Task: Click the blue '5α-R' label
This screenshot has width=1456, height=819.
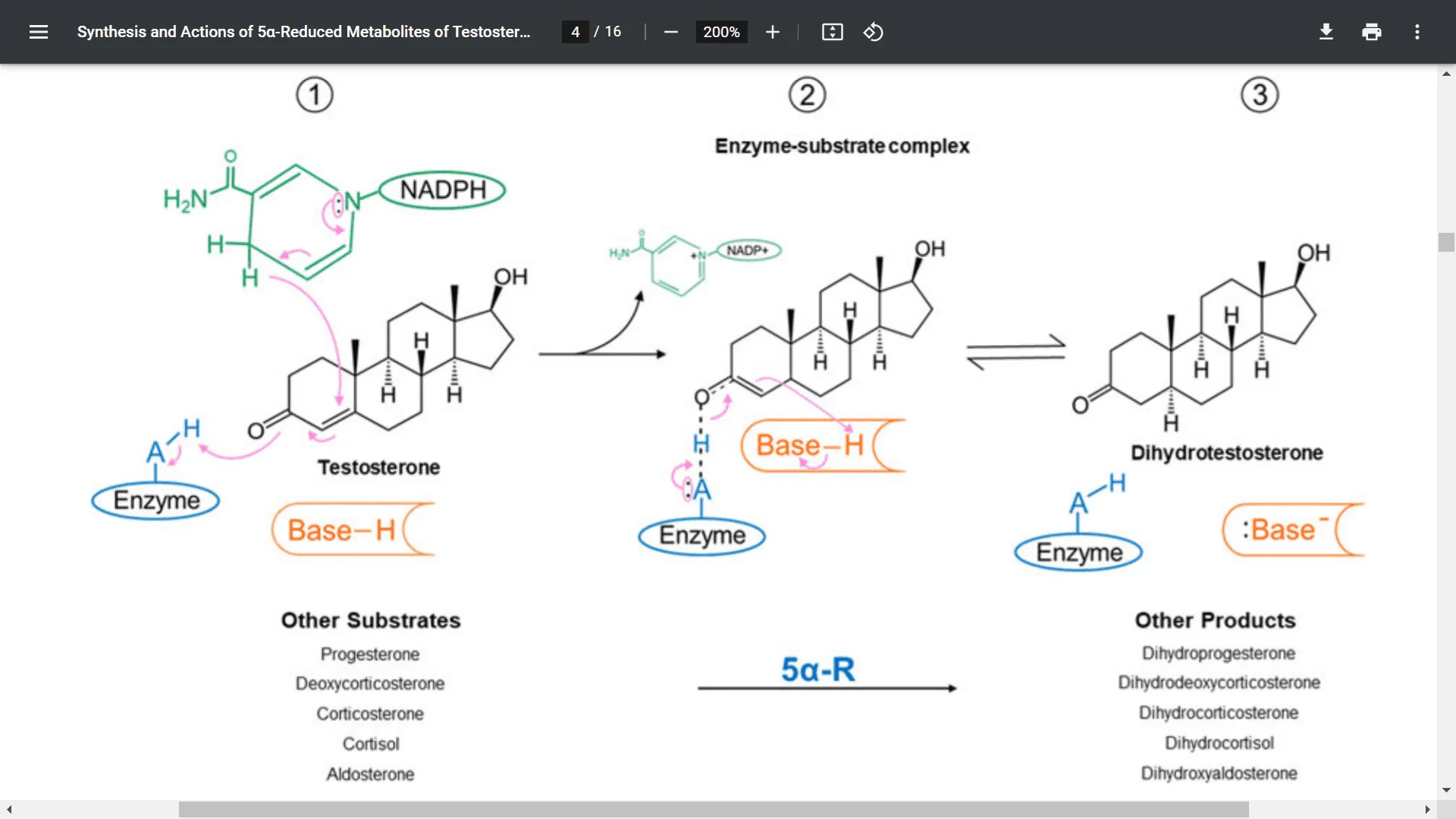Action: tap(818, 669)
